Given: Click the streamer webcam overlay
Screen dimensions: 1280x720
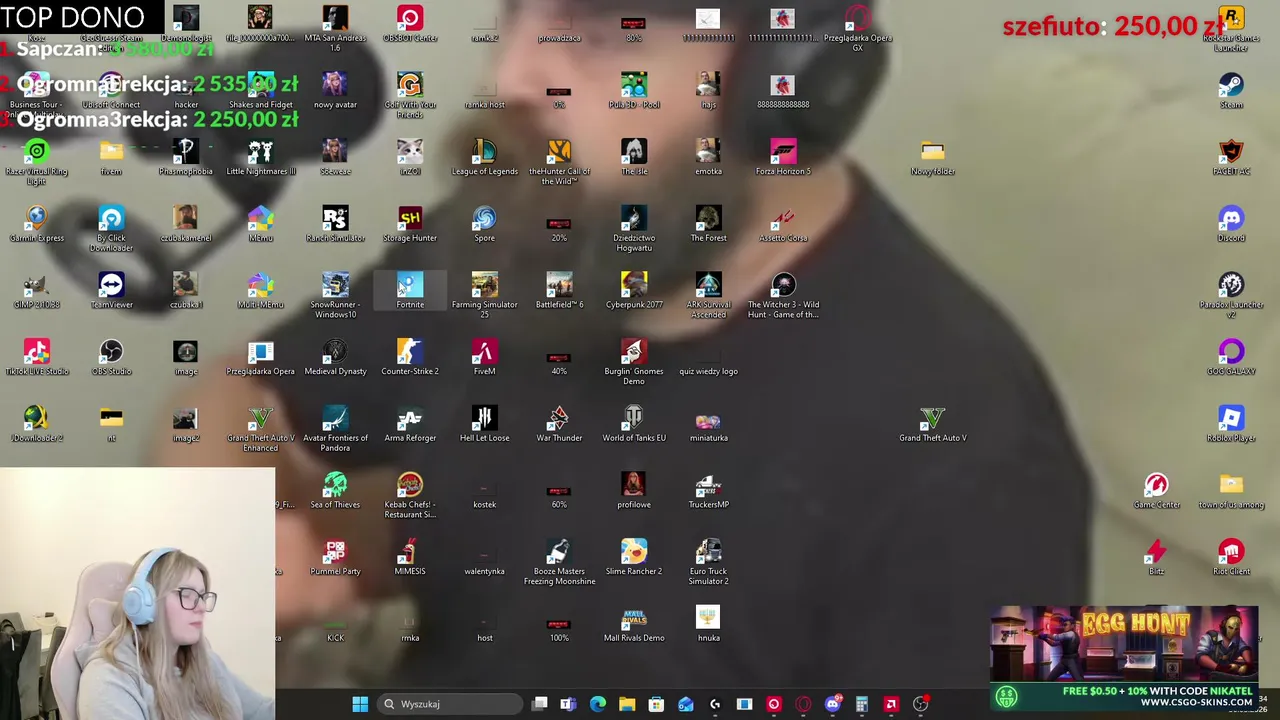Looking at the screenshot, I should pos(137,594).
